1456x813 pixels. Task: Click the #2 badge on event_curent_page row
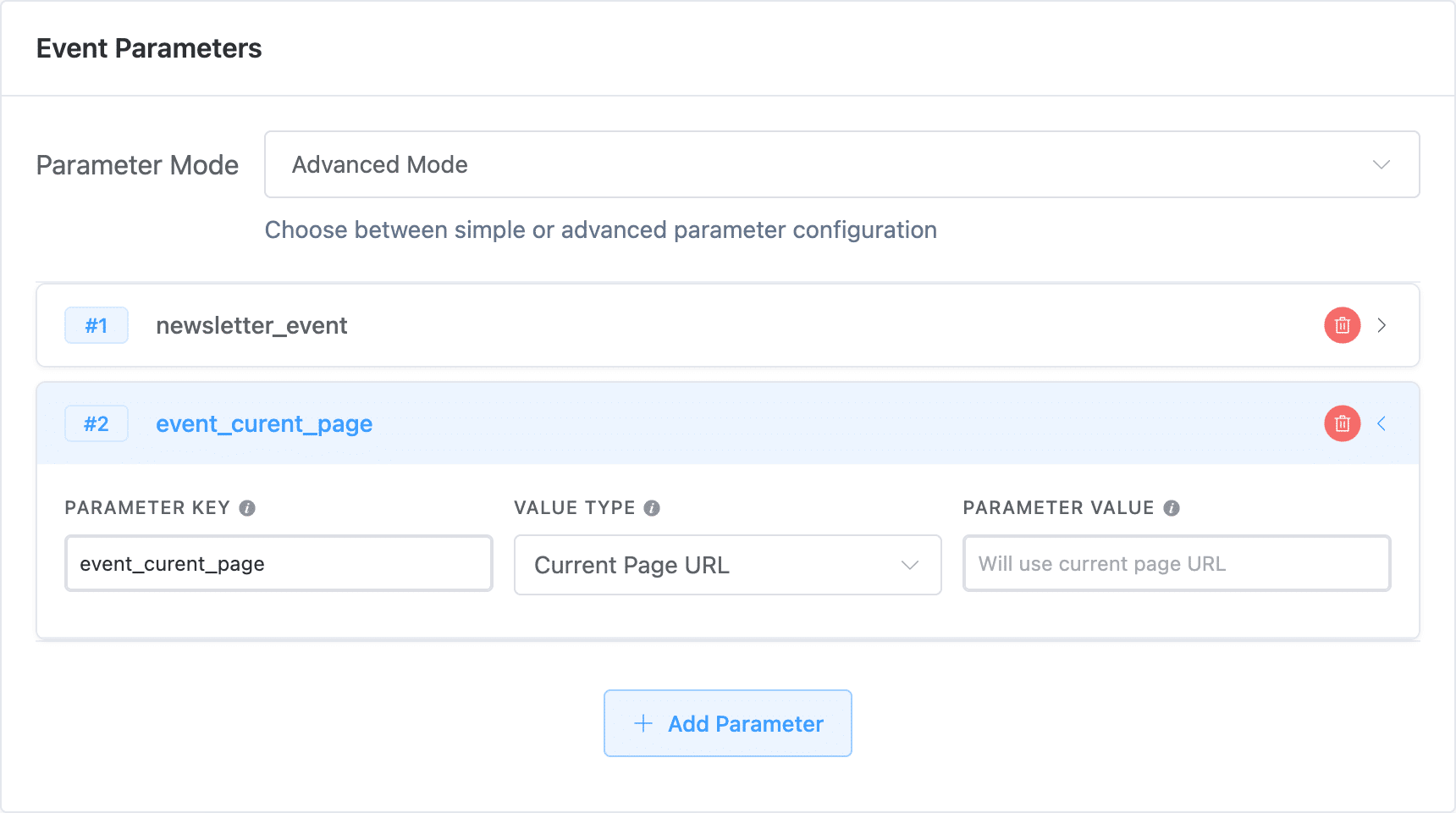pos(97,423)
